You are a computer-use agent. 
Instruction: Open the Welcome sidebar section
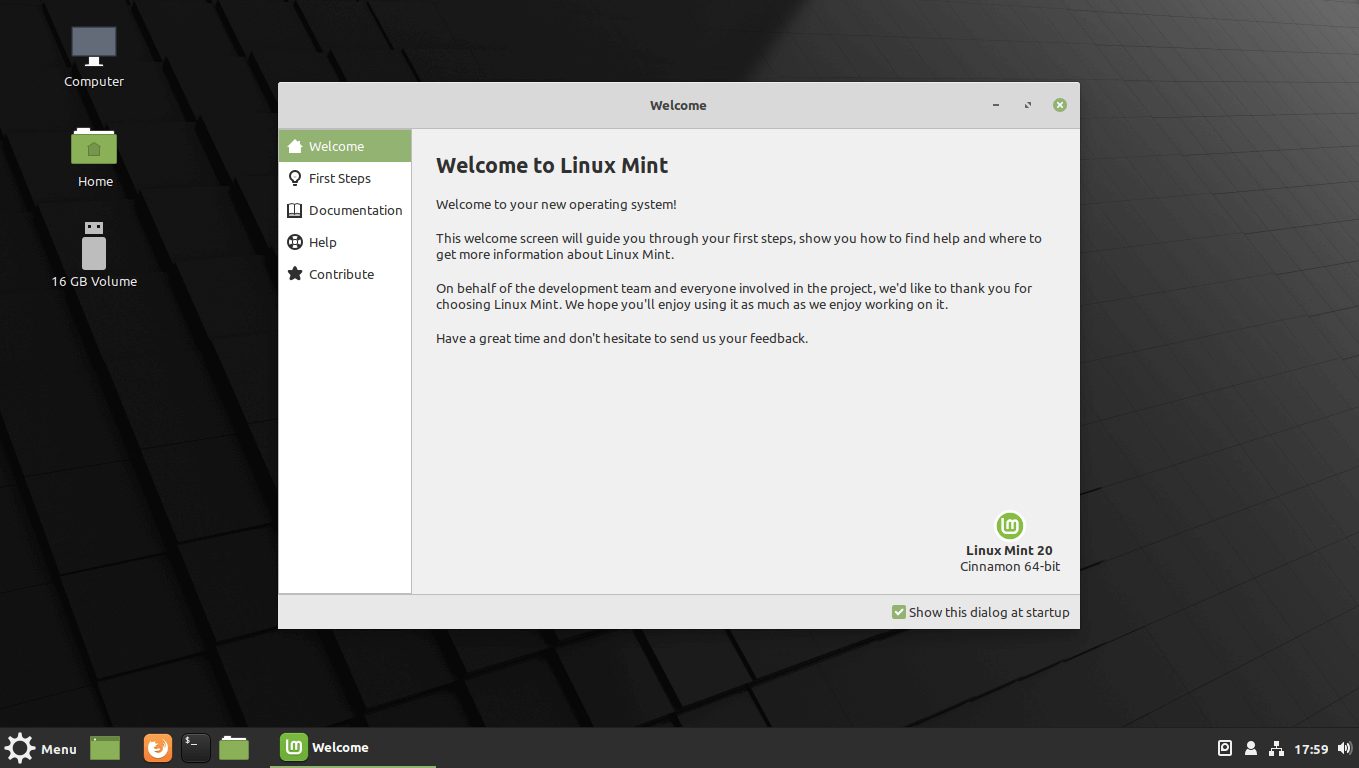click(345, 146)
